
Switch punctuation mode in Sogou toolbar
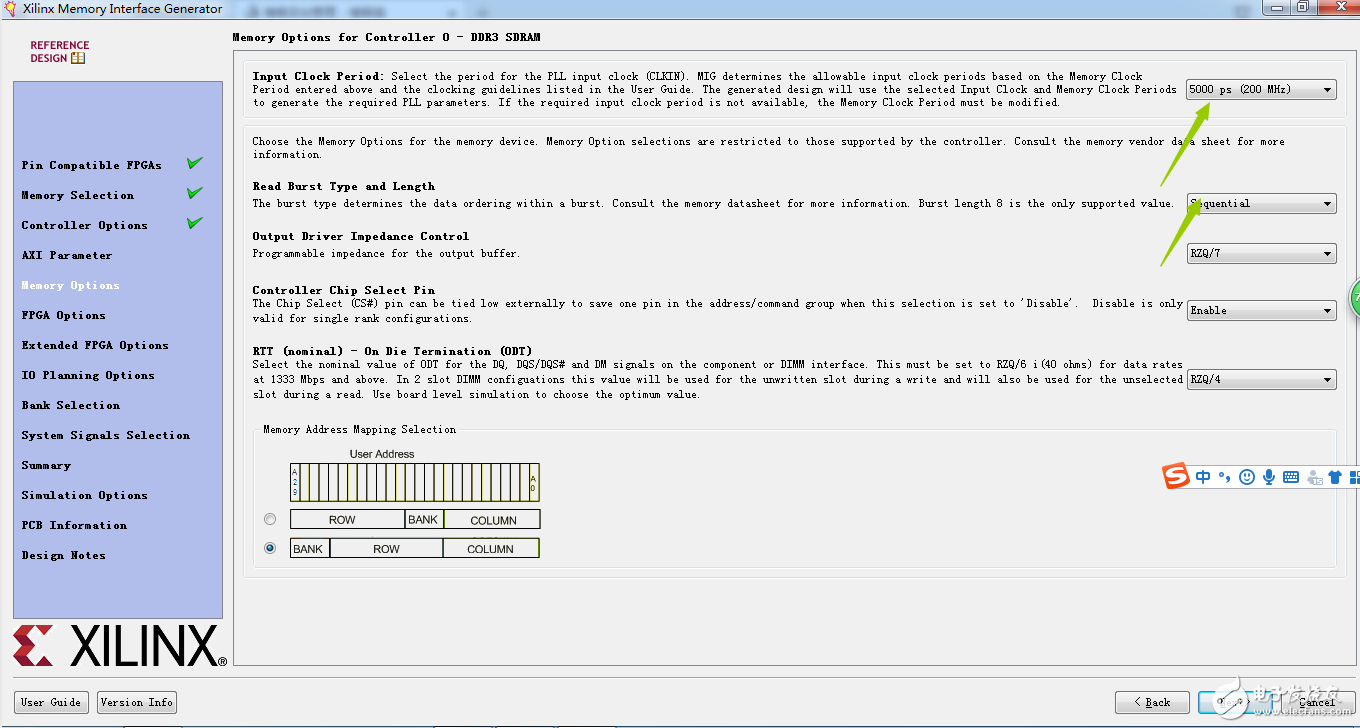point(1224,477)
